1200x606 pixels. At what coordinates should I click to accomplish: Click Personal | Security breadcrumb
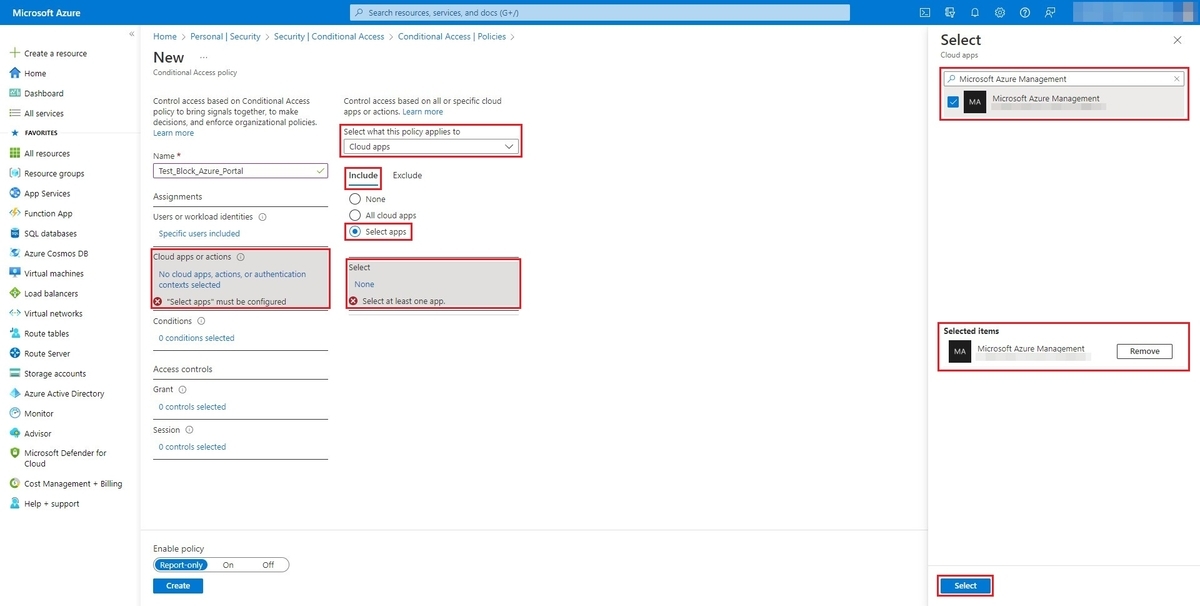click(x=225, y=36)
